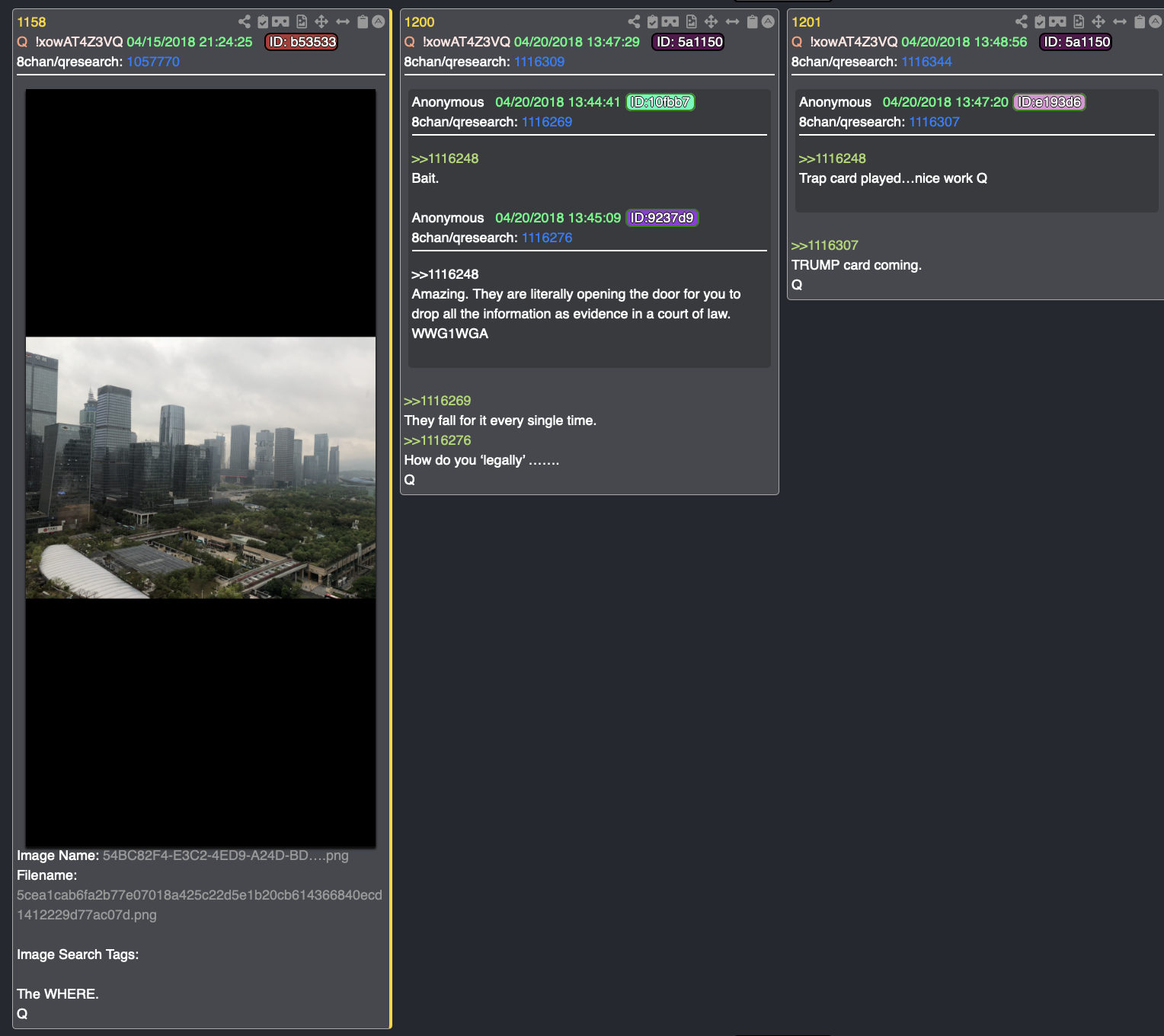1164x1036 pixels.
Task: Click the horizontal double-arrow icon on post 1200
Action: (732, 22)
